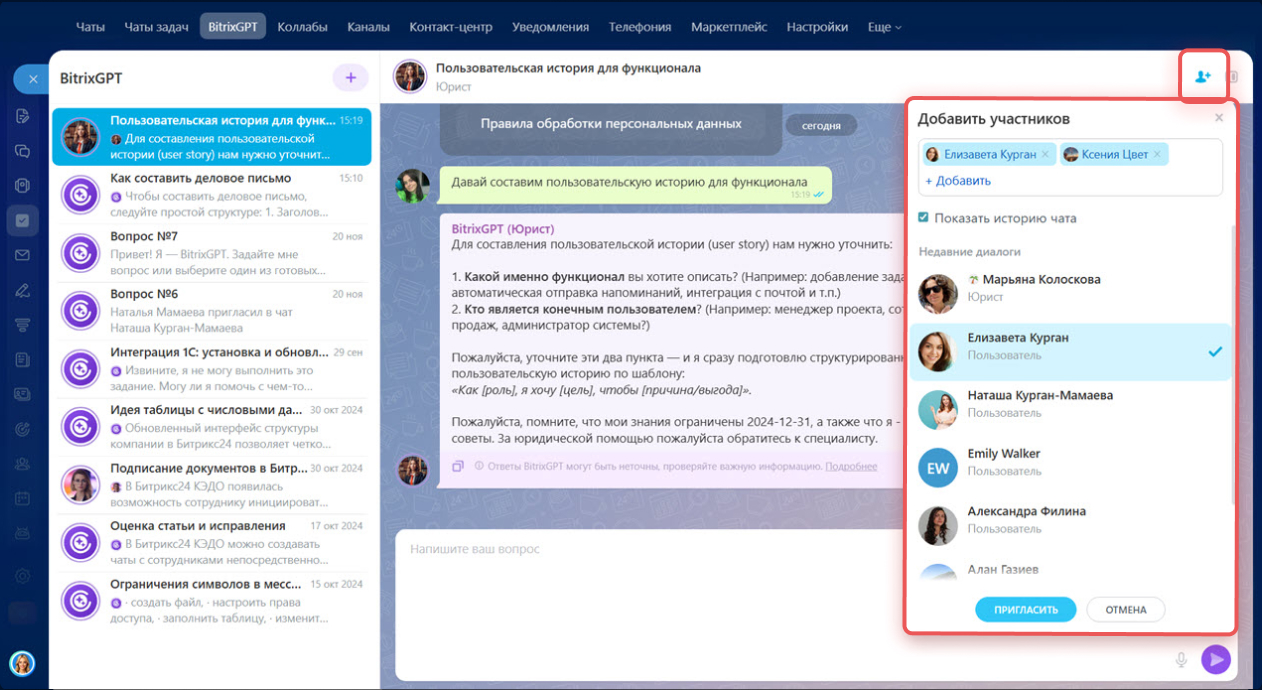Open the Коллабы tab
Screen dimensions: 1262x690
302,27
